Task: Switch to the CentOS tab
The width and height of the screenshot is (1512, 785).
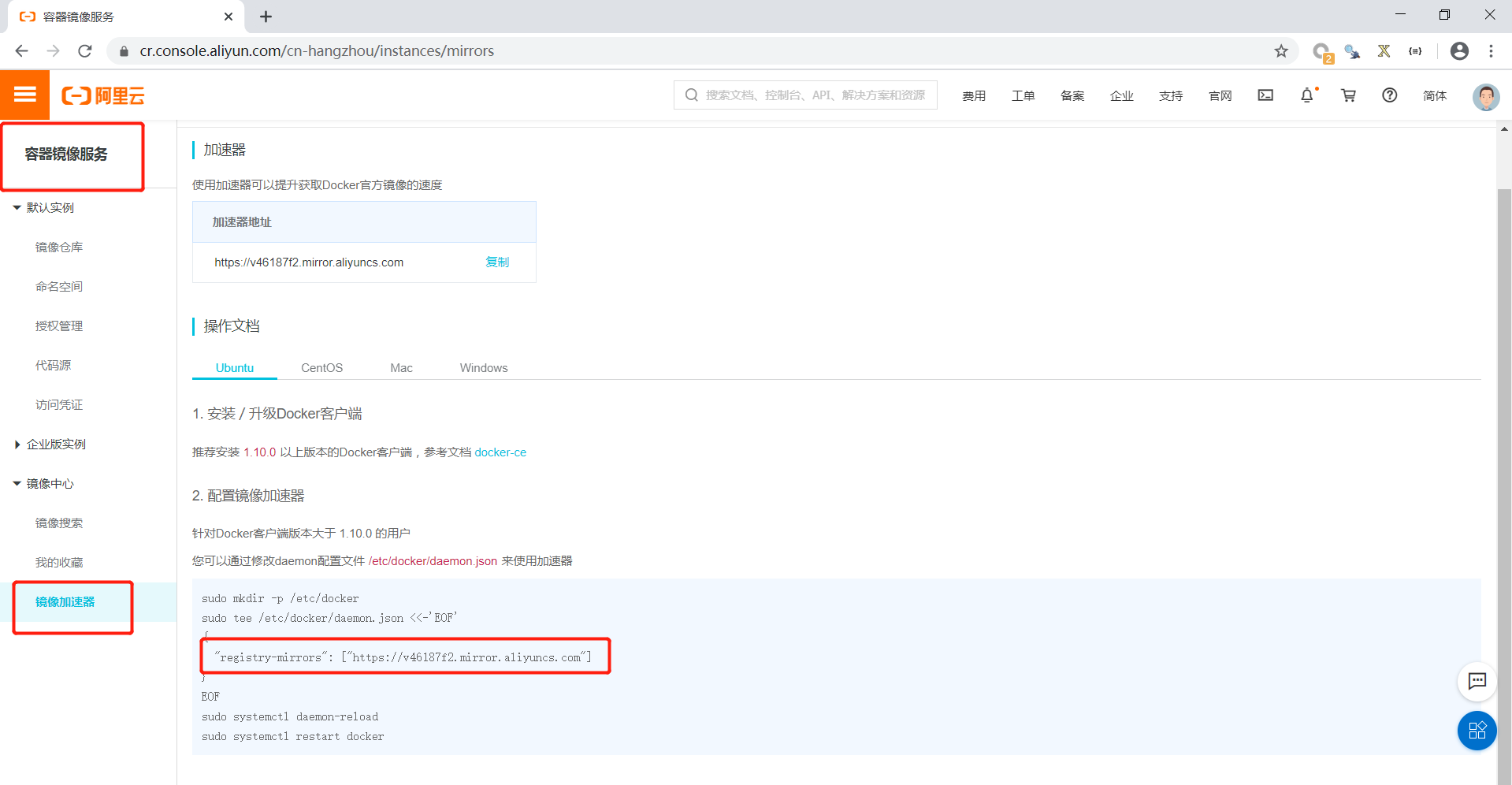Action: click(x=321, y=368)
